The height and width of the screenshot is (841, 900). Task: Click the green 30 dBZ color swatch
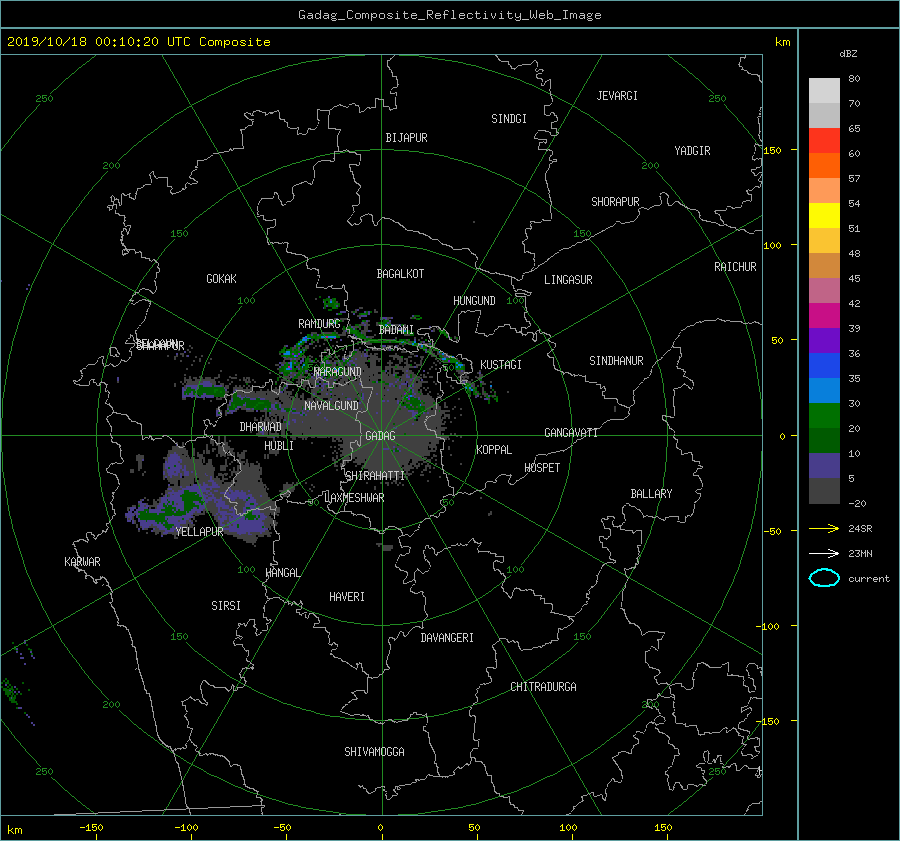pos(824,415)
